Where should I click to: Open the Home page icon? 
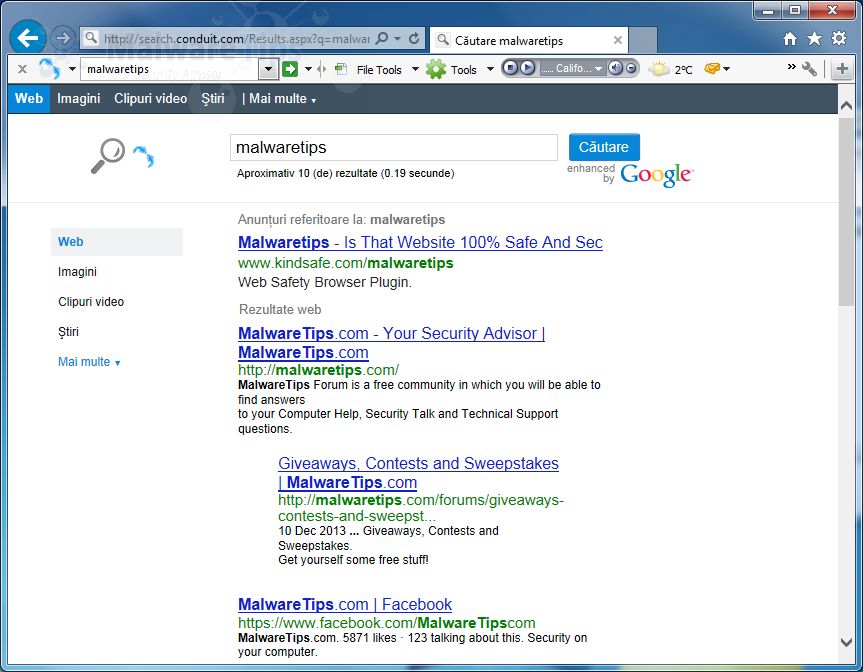pos(790,38)
